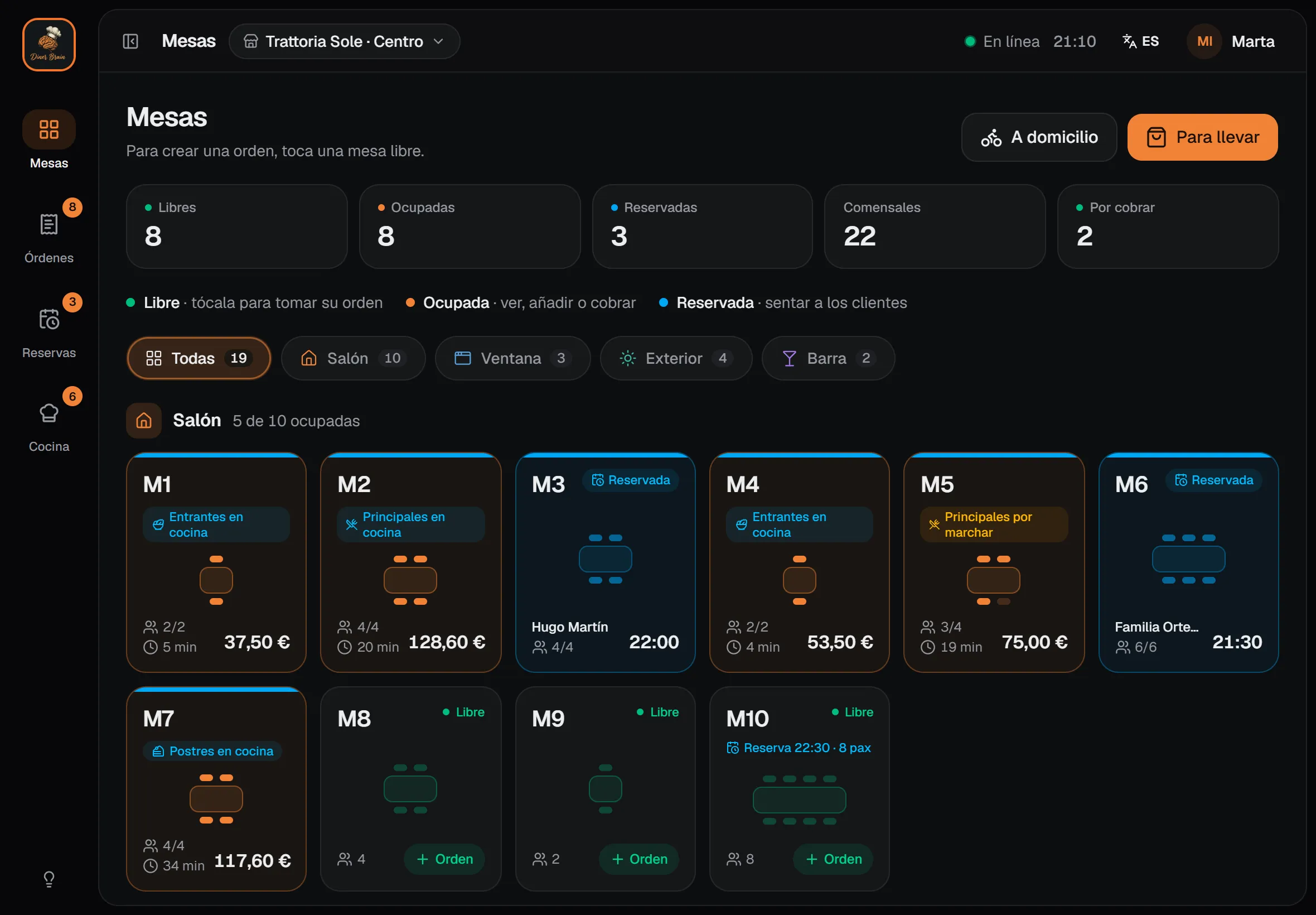The image size is (1316, 915).
Task: Open the Reservadas summary card
Action: 703,227
